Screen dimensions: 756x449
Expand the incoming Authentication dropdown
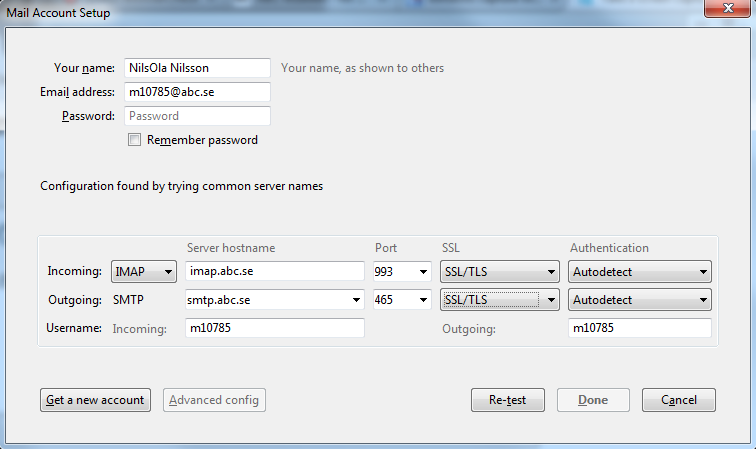[x=640, y=271]
